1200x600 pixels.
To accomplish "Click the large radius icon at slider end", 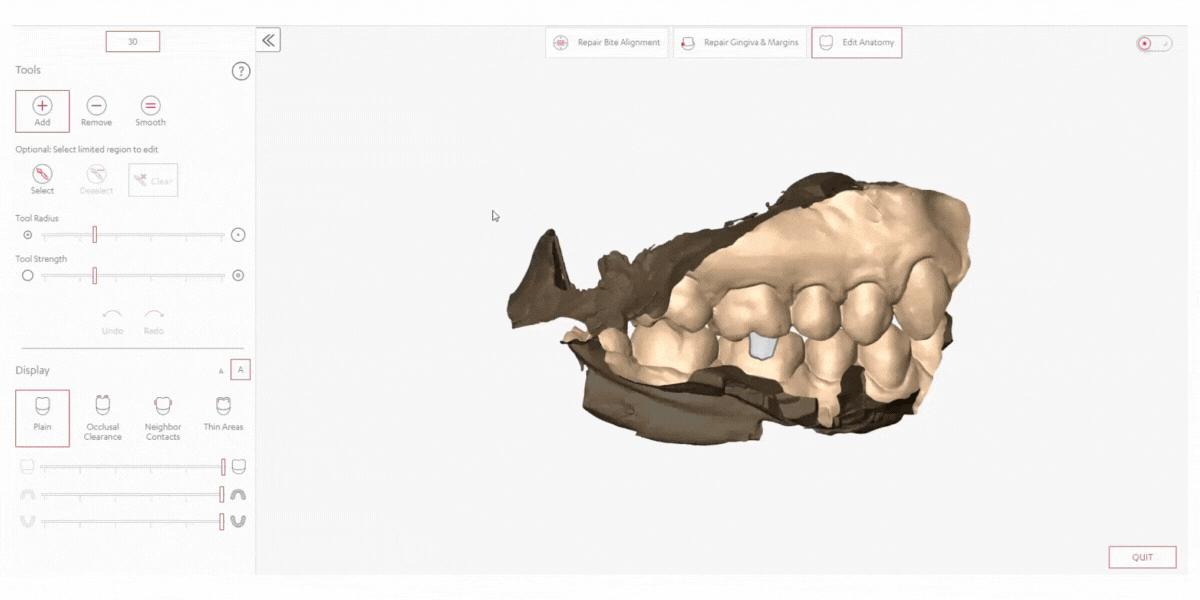I will click(238, 235).
